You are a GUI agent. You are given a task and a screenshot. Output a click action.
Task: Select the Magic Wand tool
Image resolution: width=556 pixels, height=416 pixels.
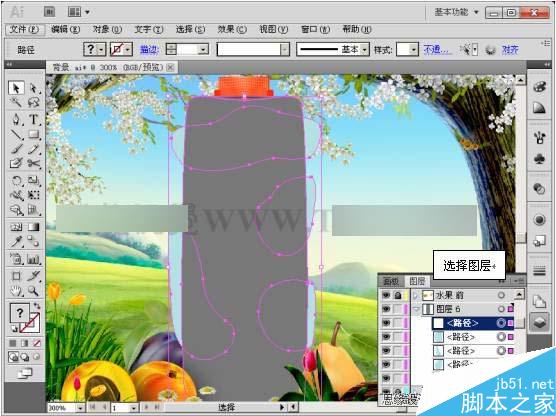click(16, 103)
